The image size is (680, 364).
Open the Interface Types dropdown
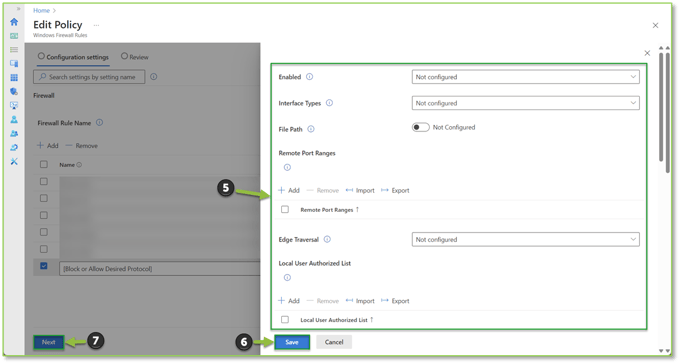point(525,103)
